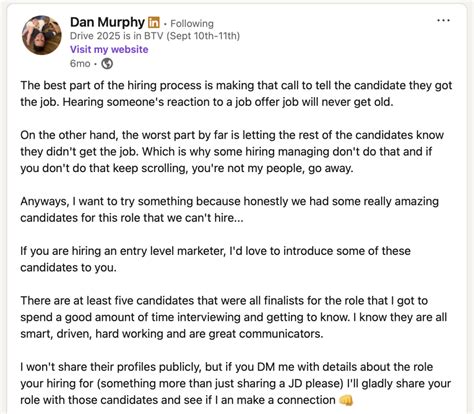Image resolution: width=474 pixels, height=414 pixels.
Task: Open Dan Murphy's profile photo
Action: pyautogui.click(x=42, y=35)
